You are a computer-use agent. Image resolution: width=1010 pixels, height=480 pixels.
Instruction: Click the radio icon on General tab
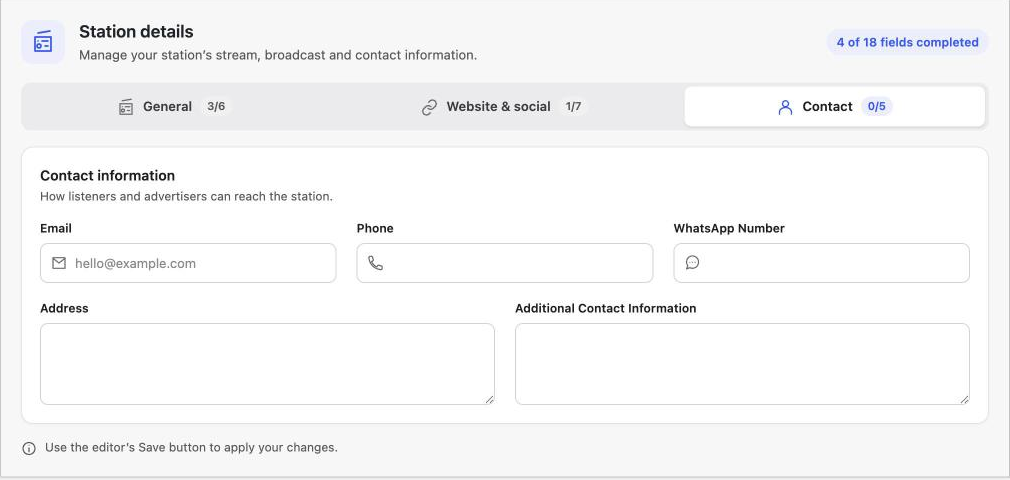point(126,107)
